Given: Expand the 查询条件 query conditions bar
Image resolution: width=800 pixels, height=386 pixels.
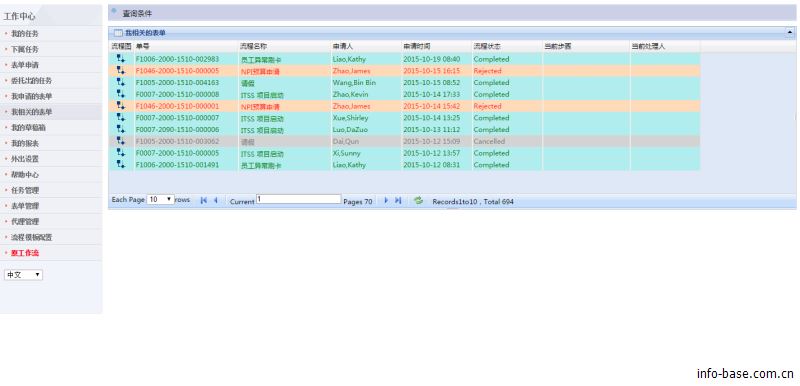Looking at the screenshot, I should [x=452, y=13].
